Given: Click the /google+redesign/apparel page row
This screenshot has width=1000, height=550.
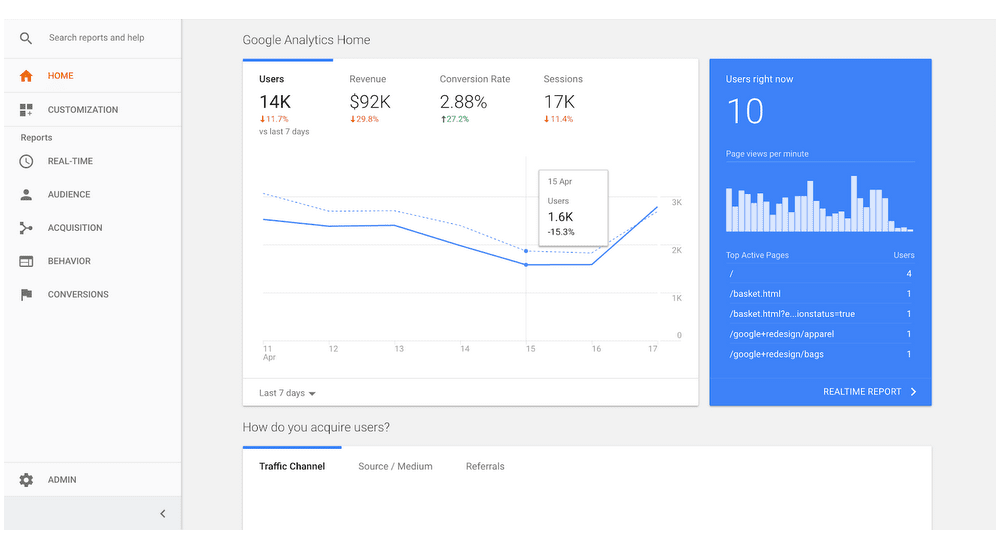Looking at the screenshot, I should 820,334.
